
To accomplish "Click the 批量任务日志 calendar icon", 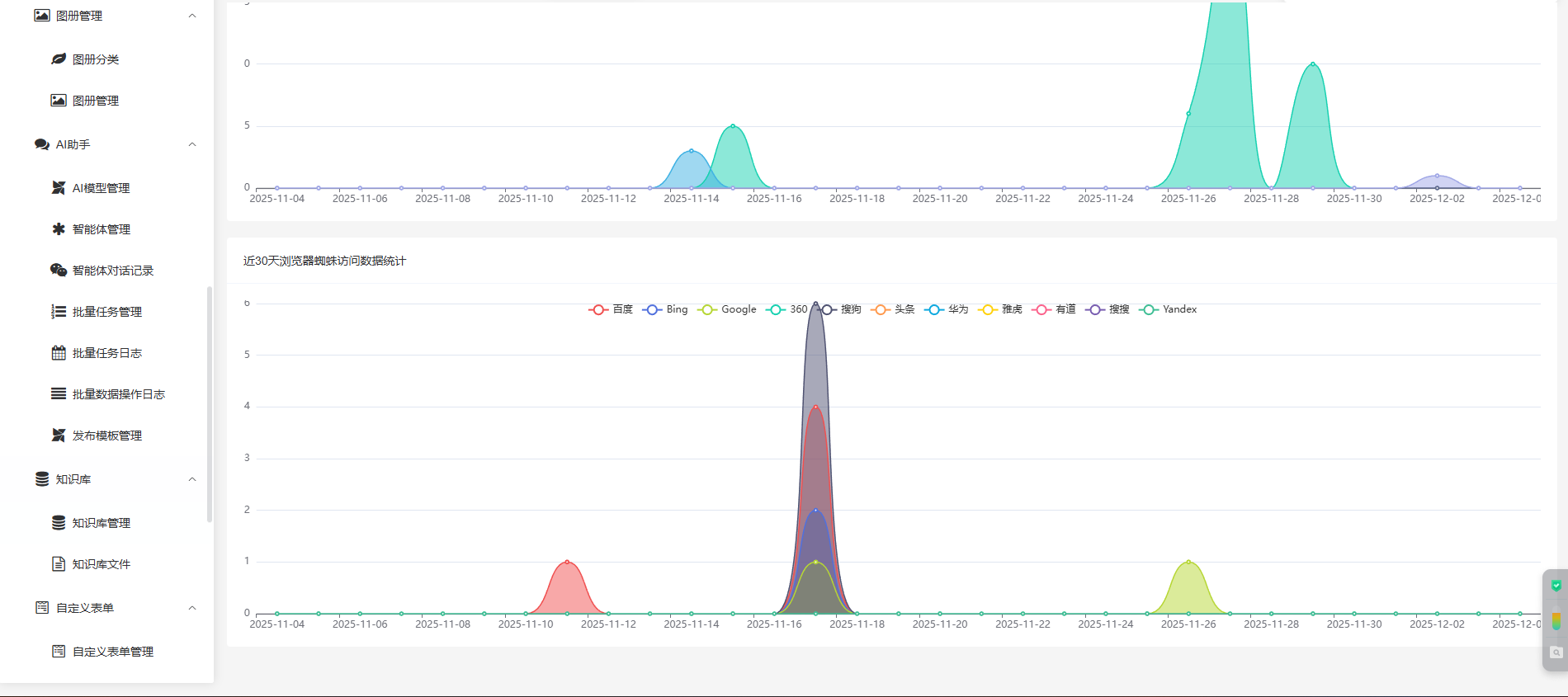I will 59,353.
